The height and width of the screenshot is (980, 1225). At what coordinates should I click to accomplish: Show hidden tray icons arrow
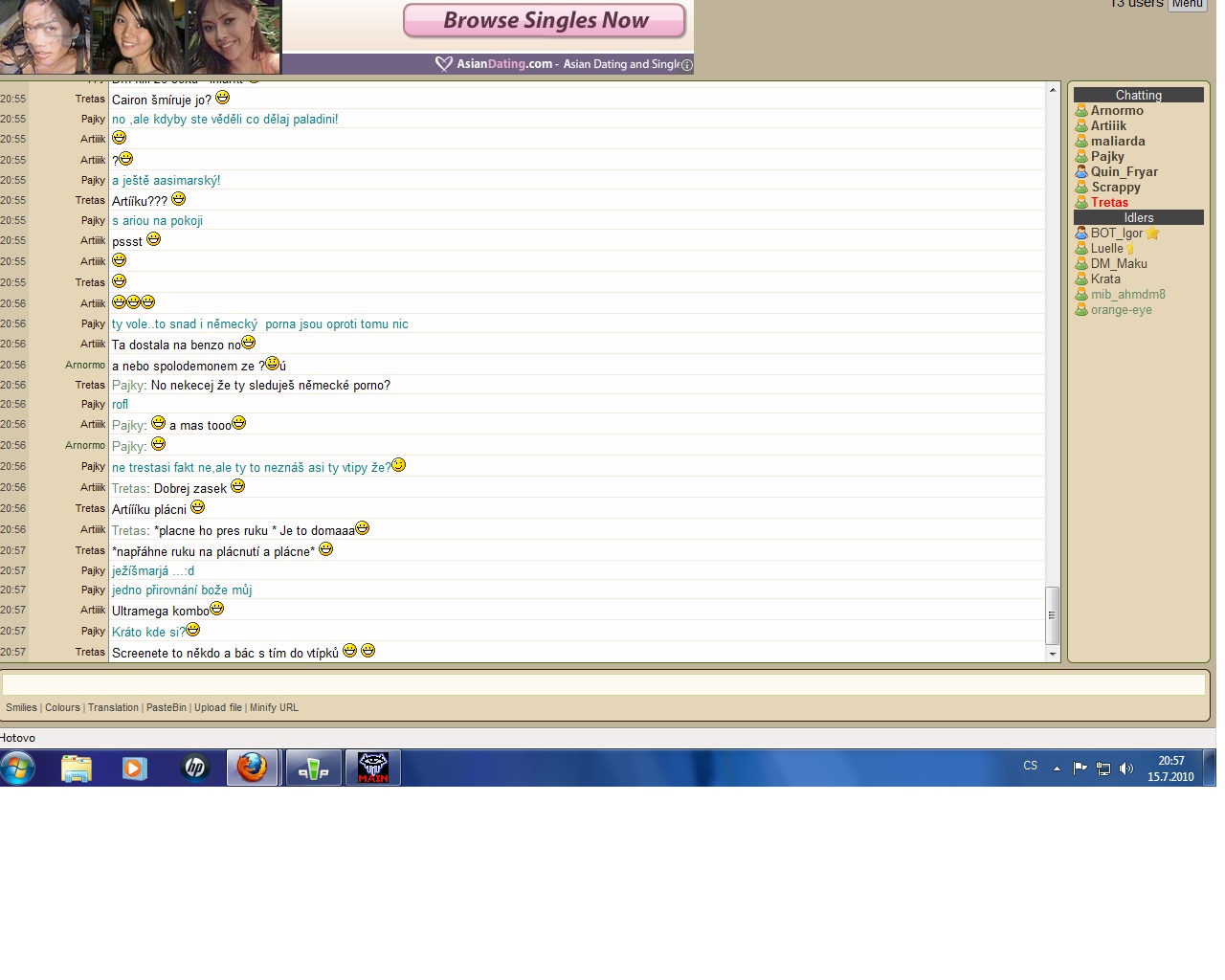(x=1057, y=768)
